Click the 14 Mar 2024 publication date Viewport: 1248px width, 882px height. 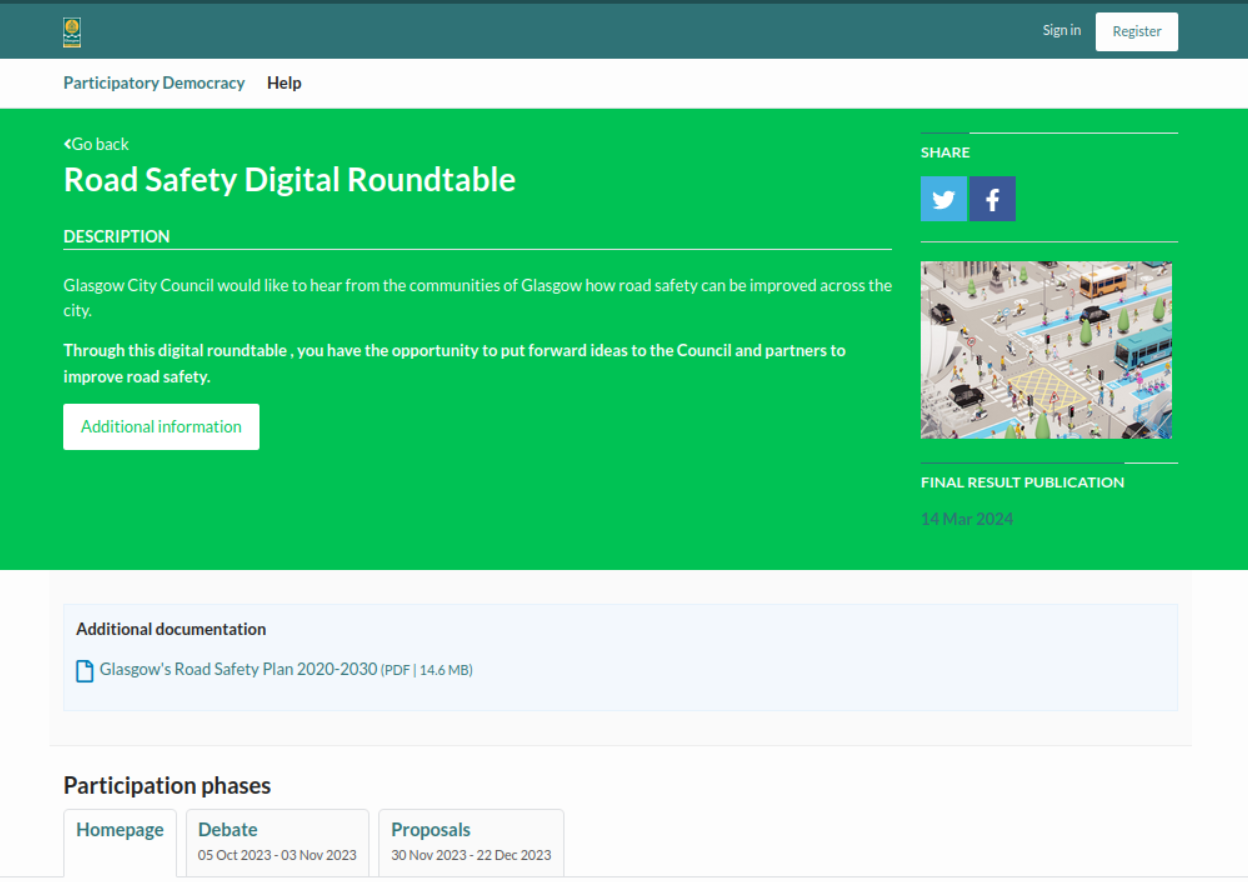[967, 519]
